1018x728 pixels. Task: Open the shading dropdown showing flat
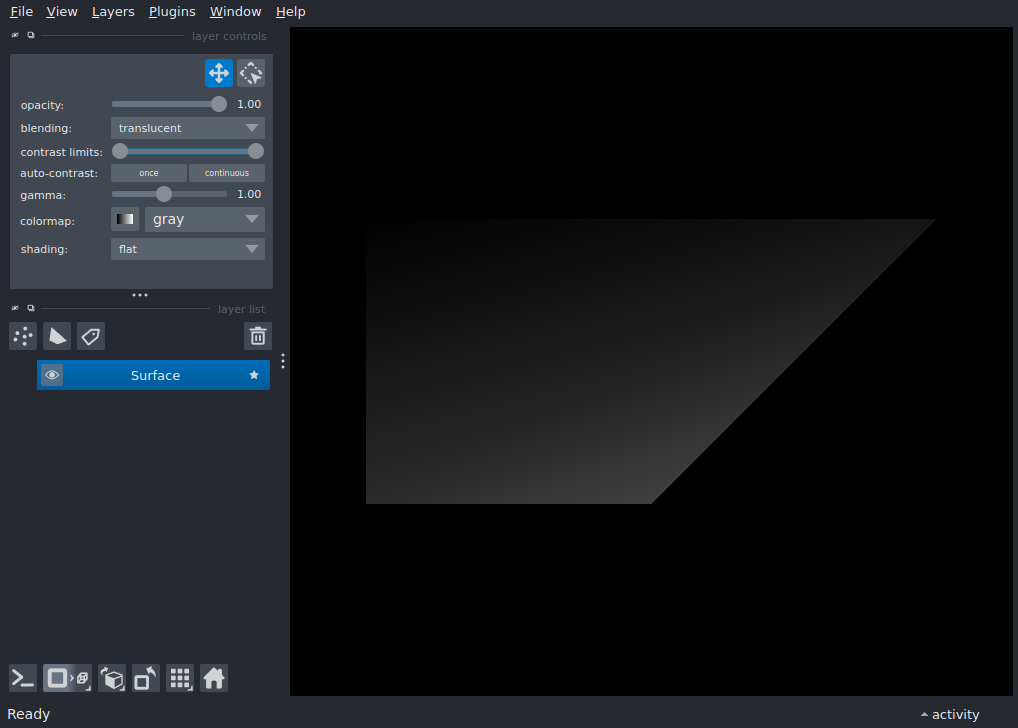point(187,249)
